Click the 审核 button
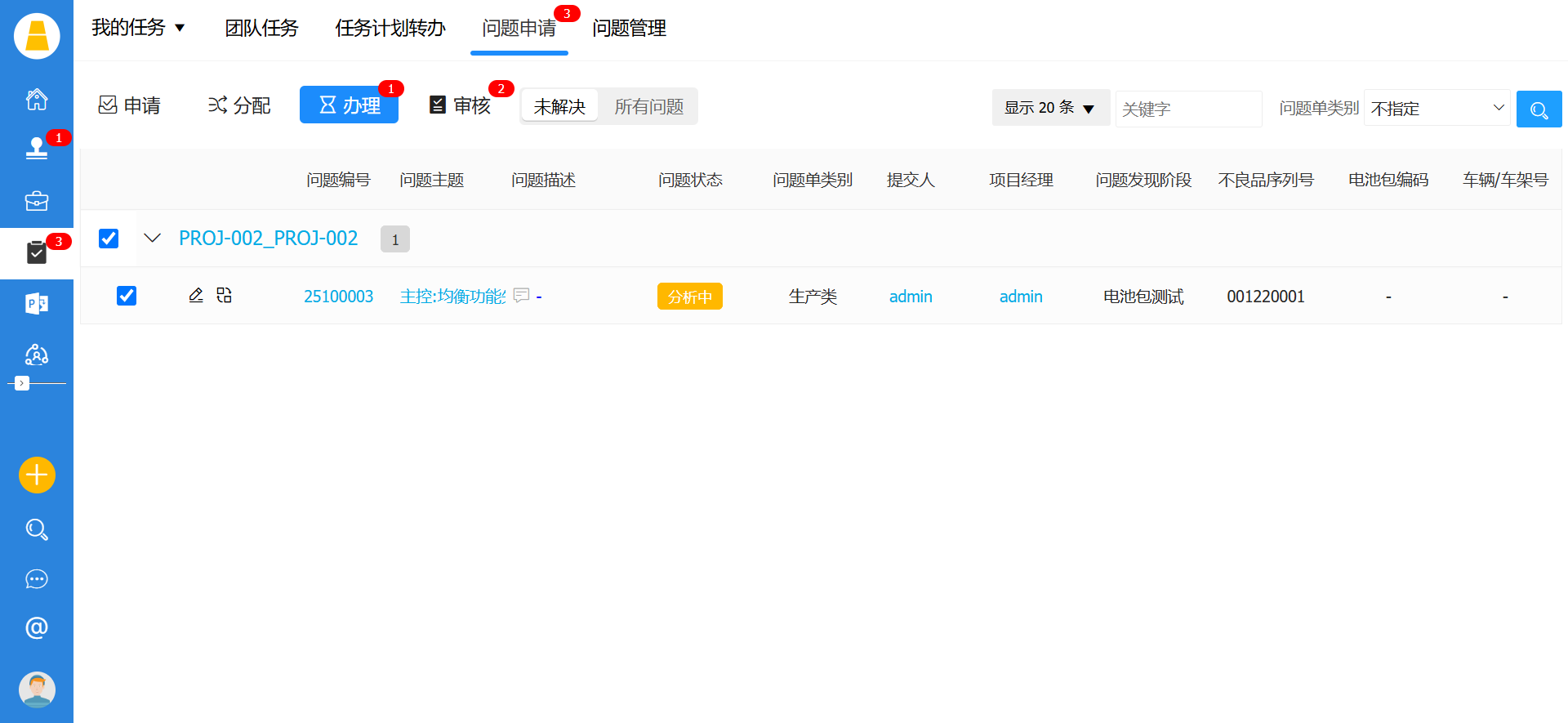 click(461, 105)
